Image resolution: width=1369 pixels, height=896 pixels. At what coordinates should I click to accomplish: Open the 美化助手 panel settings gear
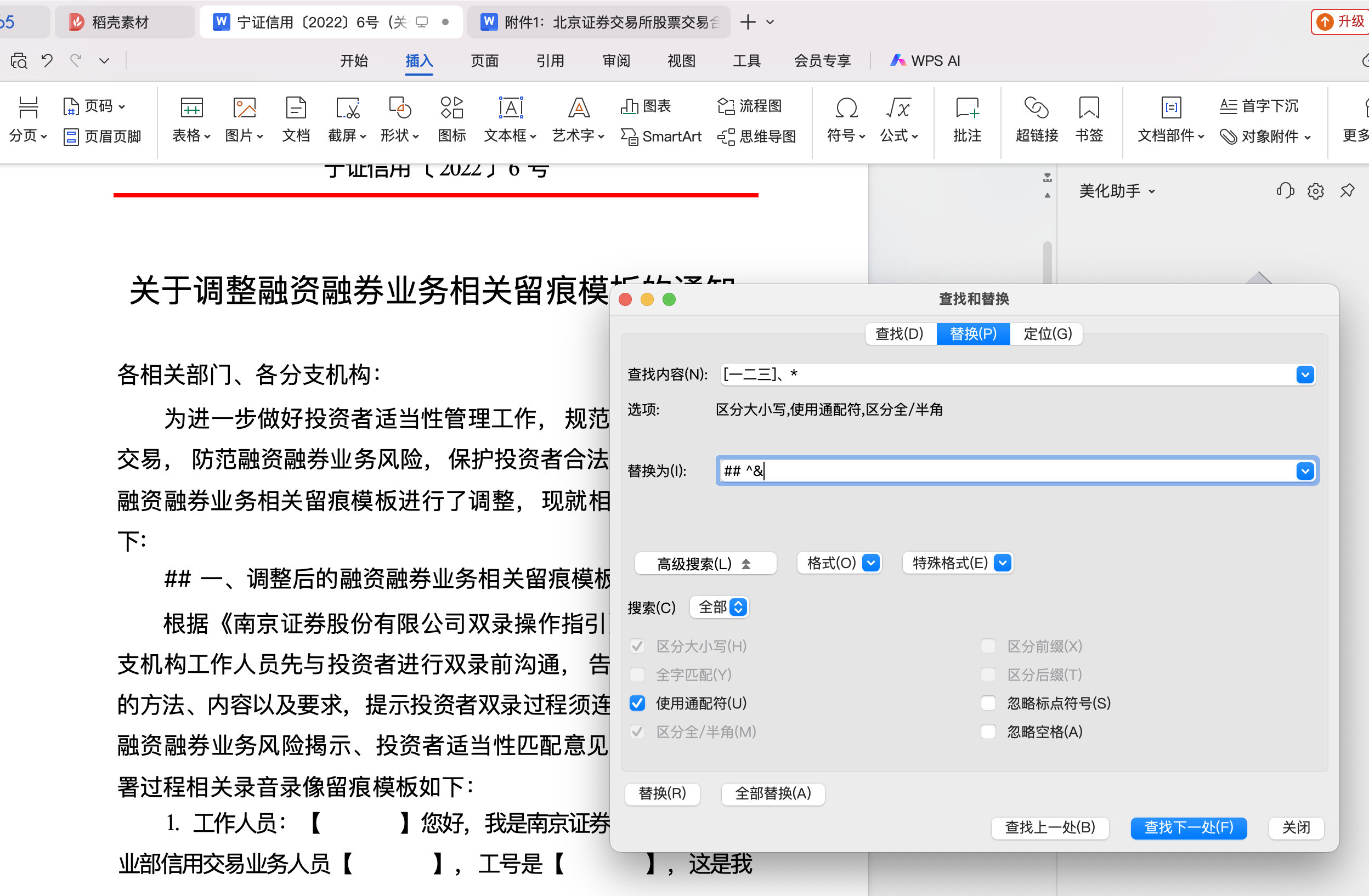coord(1315,191)
